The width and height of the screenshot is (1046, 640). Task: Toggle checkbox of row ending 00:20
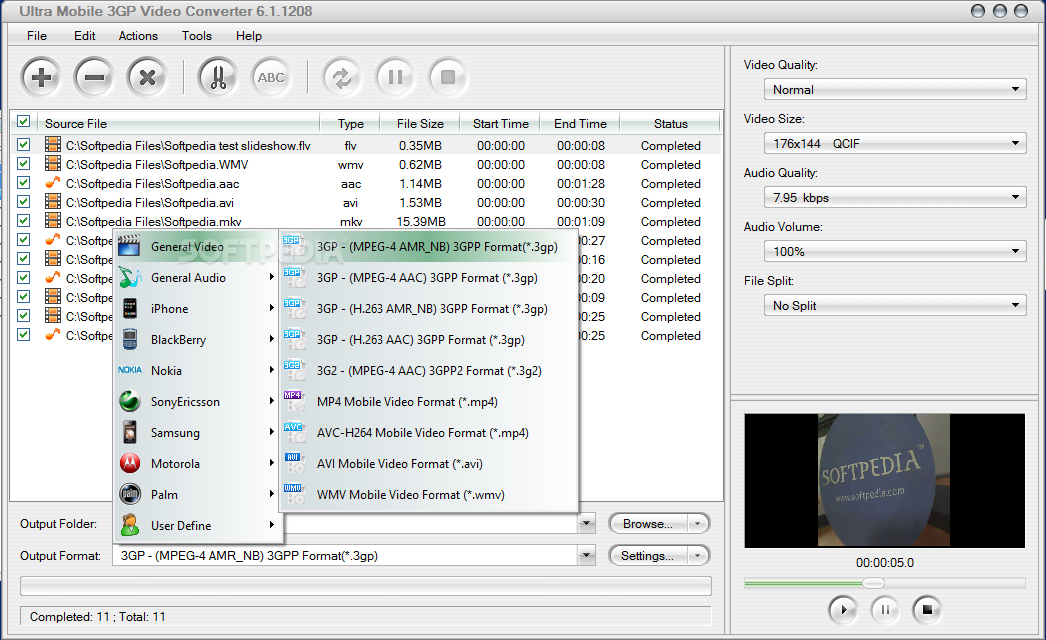[24, 278]
